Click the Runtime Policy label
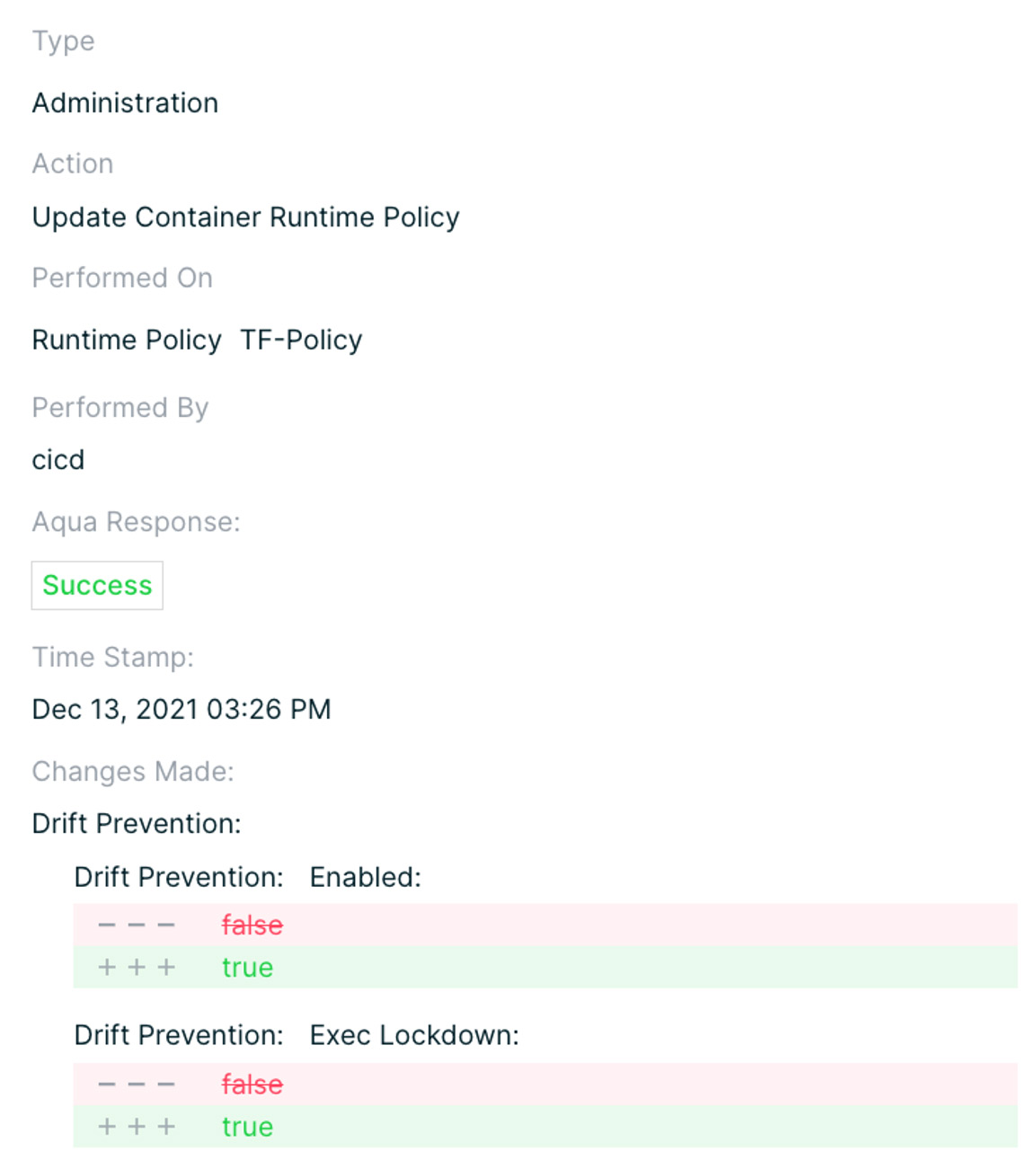The height and width of the screenshot is (1169, 1036). [x=127, y=340]
